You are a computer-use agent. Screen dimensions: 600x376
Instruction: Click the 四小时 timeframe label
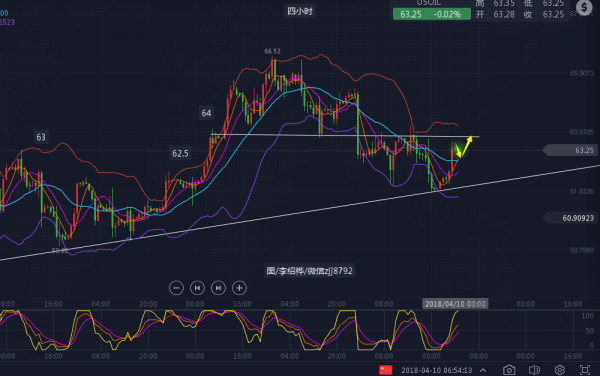tap(300, 11)
